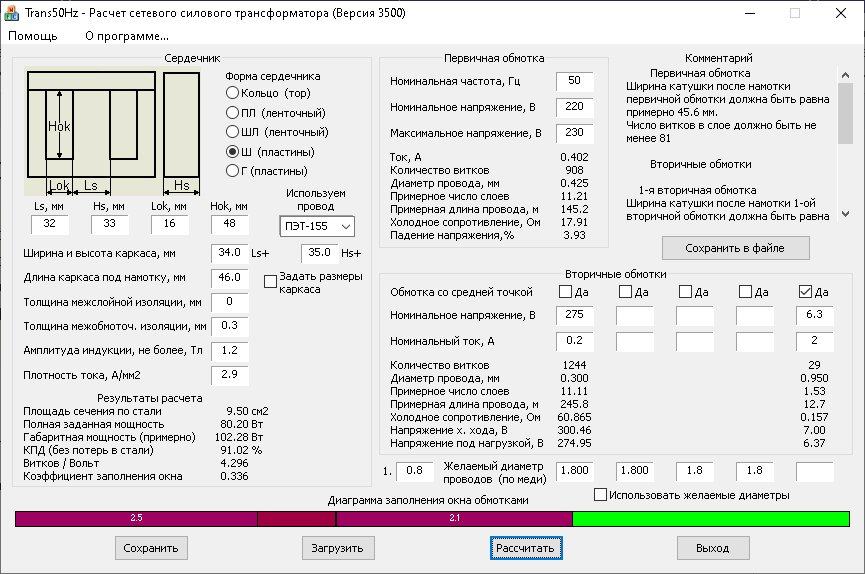The image size is (865, 574).
Task: Select Кольцо (тор) core shape
Action: (x=233, y=93)
